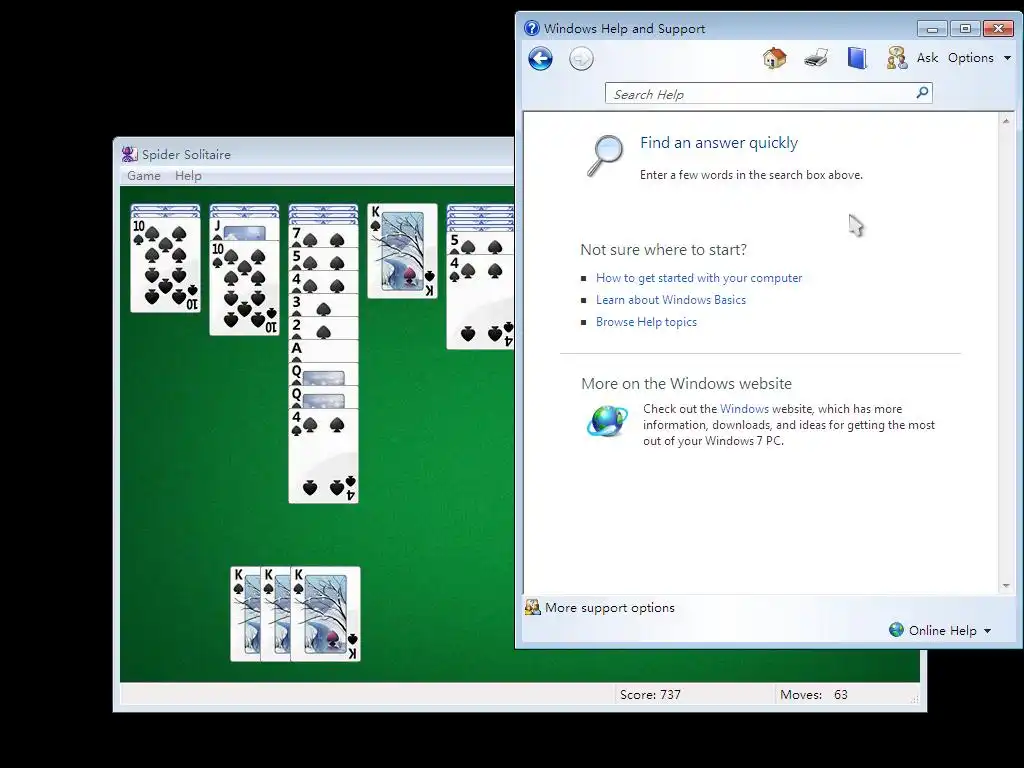The height and width of the screenshot is (768, 1024).
Task: Open the Help and Support home icon
Action: click(x=775, y=58)
